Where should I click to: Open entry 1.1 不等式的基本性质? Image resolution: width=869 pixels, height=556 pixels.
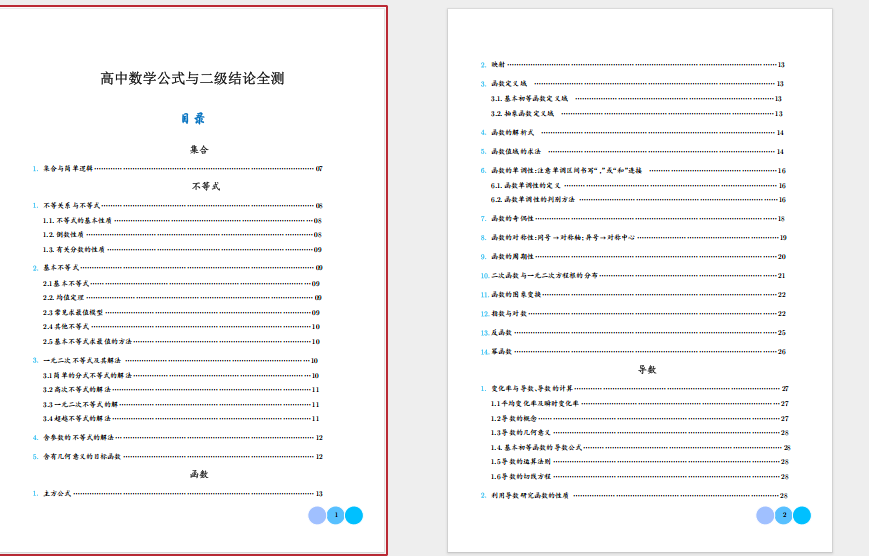[182, 220]
